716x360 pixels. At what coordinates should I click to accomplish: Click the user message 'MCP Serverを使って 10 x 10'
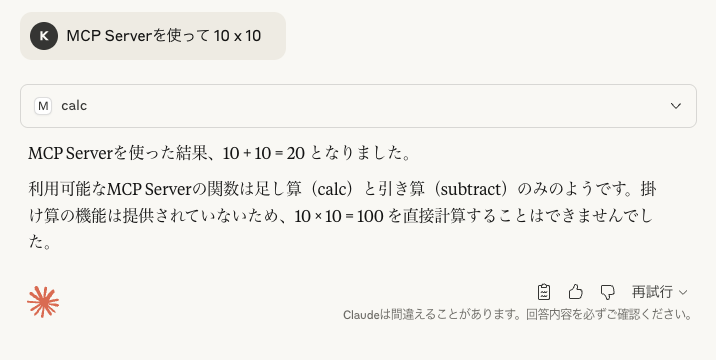pyautogui.click(x=163, y=36)
